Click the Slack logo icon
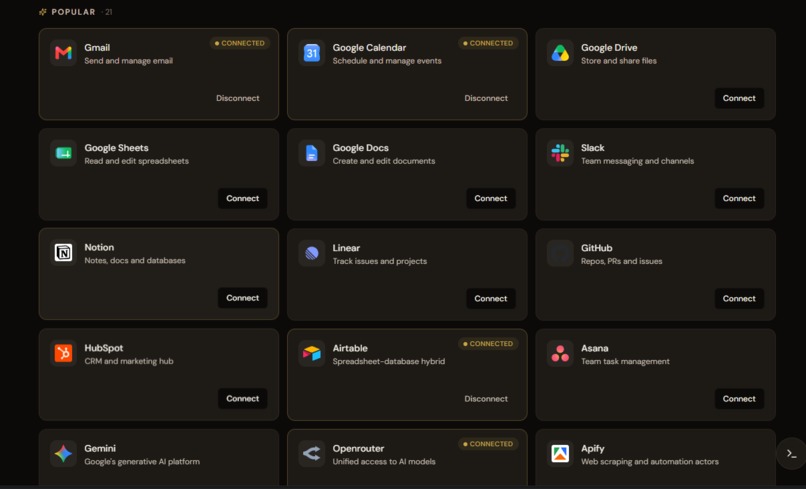806x489 pixels. click(560, 153)
